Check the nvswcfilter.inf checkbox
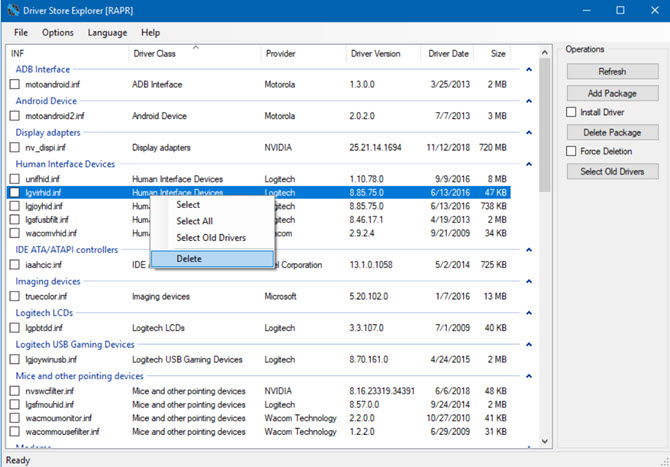The width and height of the screenshot is (670, 467). tap(15, 391)
